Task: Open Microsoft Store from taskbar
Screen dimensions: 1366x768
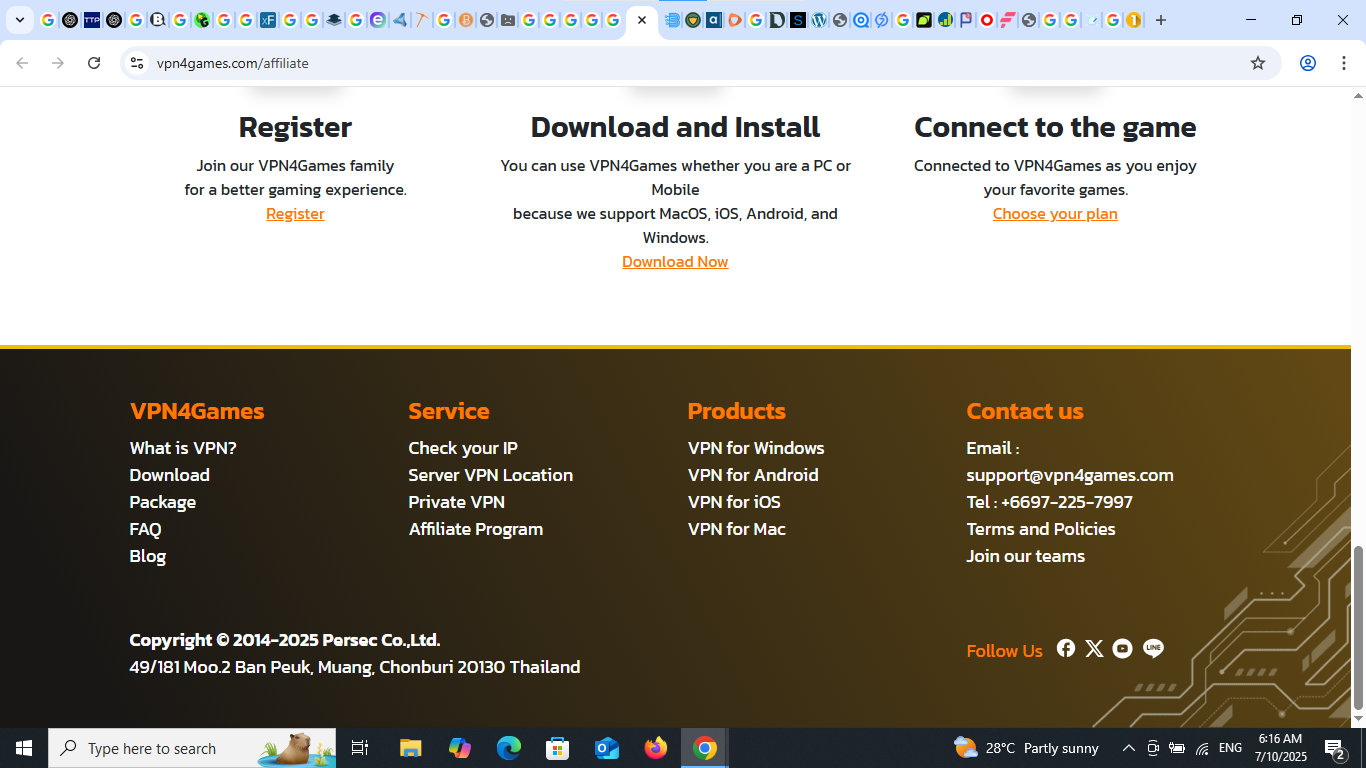Action: tap(558, 748)
